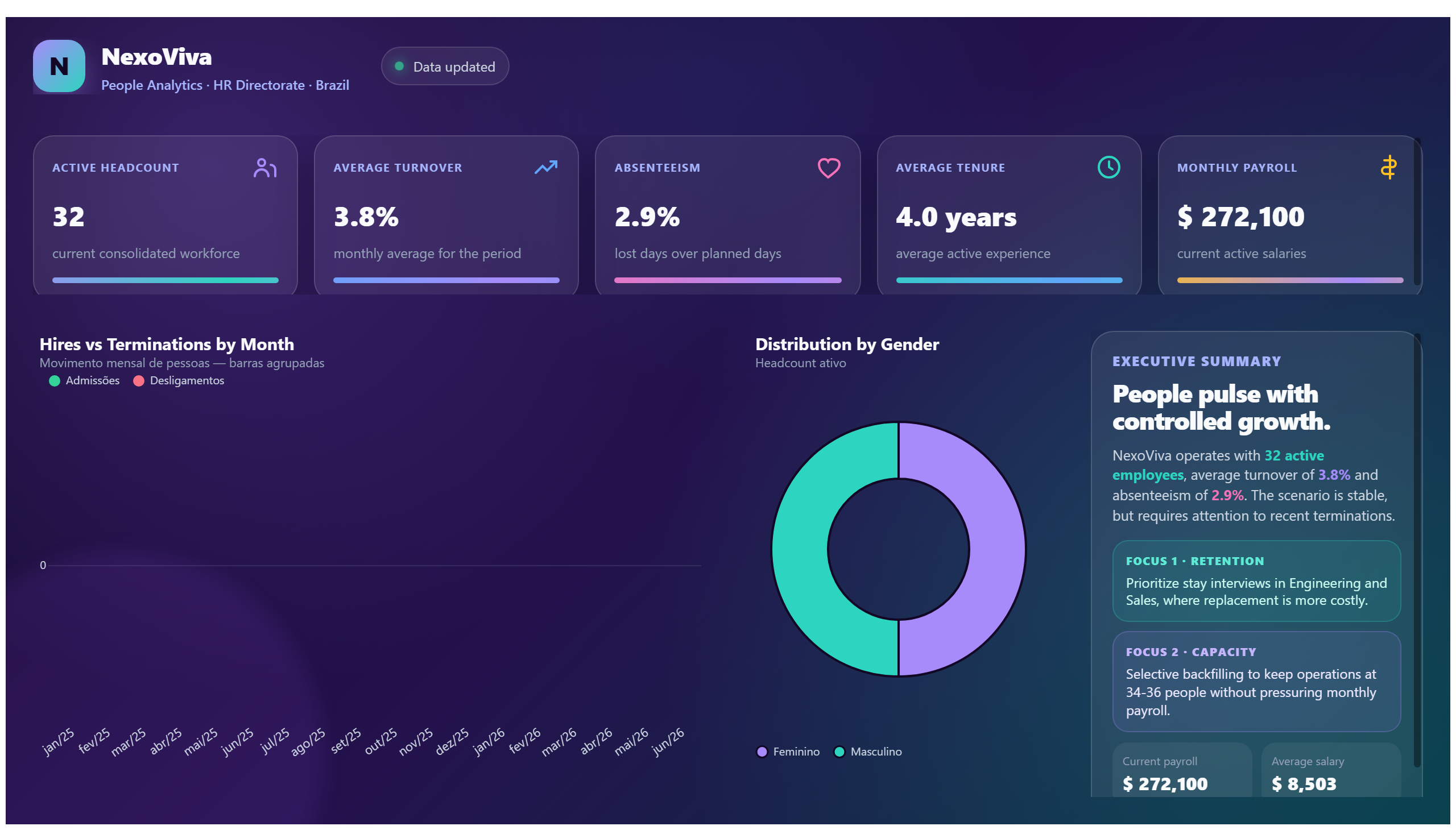Click the 0 y-axis label
The height and width of the screenshot is (830, 1456).
(43, 565)
